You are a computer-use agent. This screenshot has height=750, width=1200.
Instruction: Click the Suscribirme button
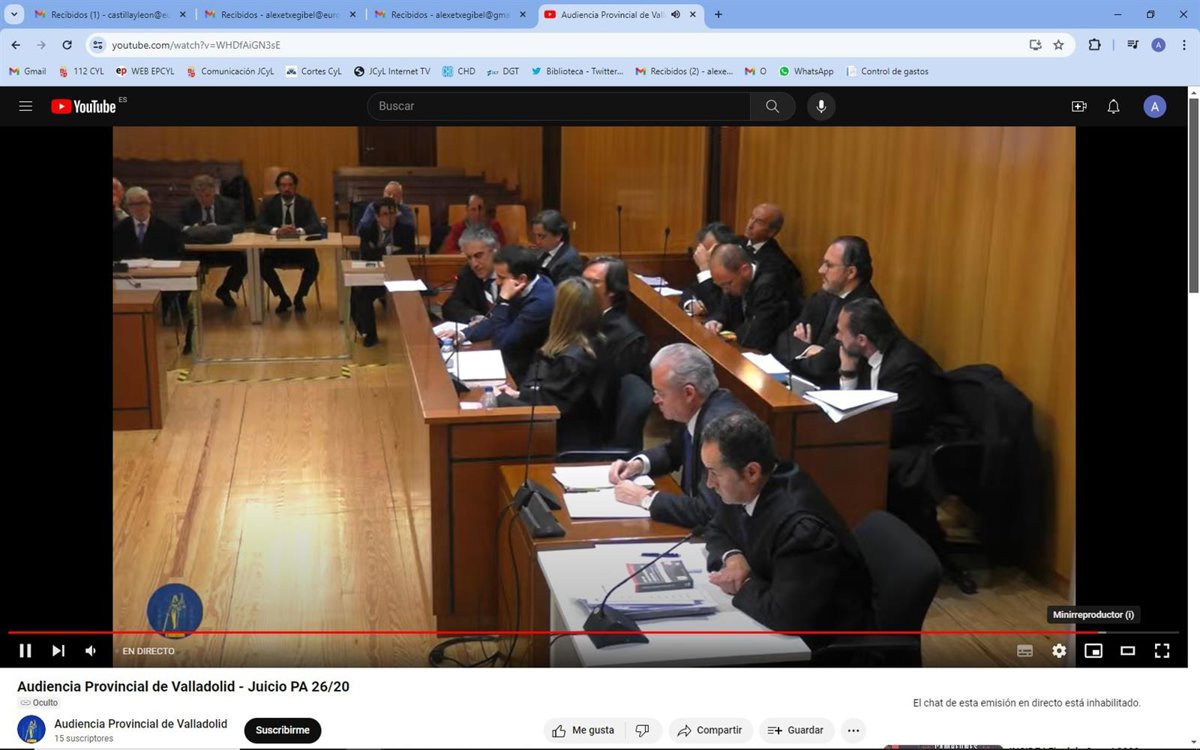tap(282, 730)
